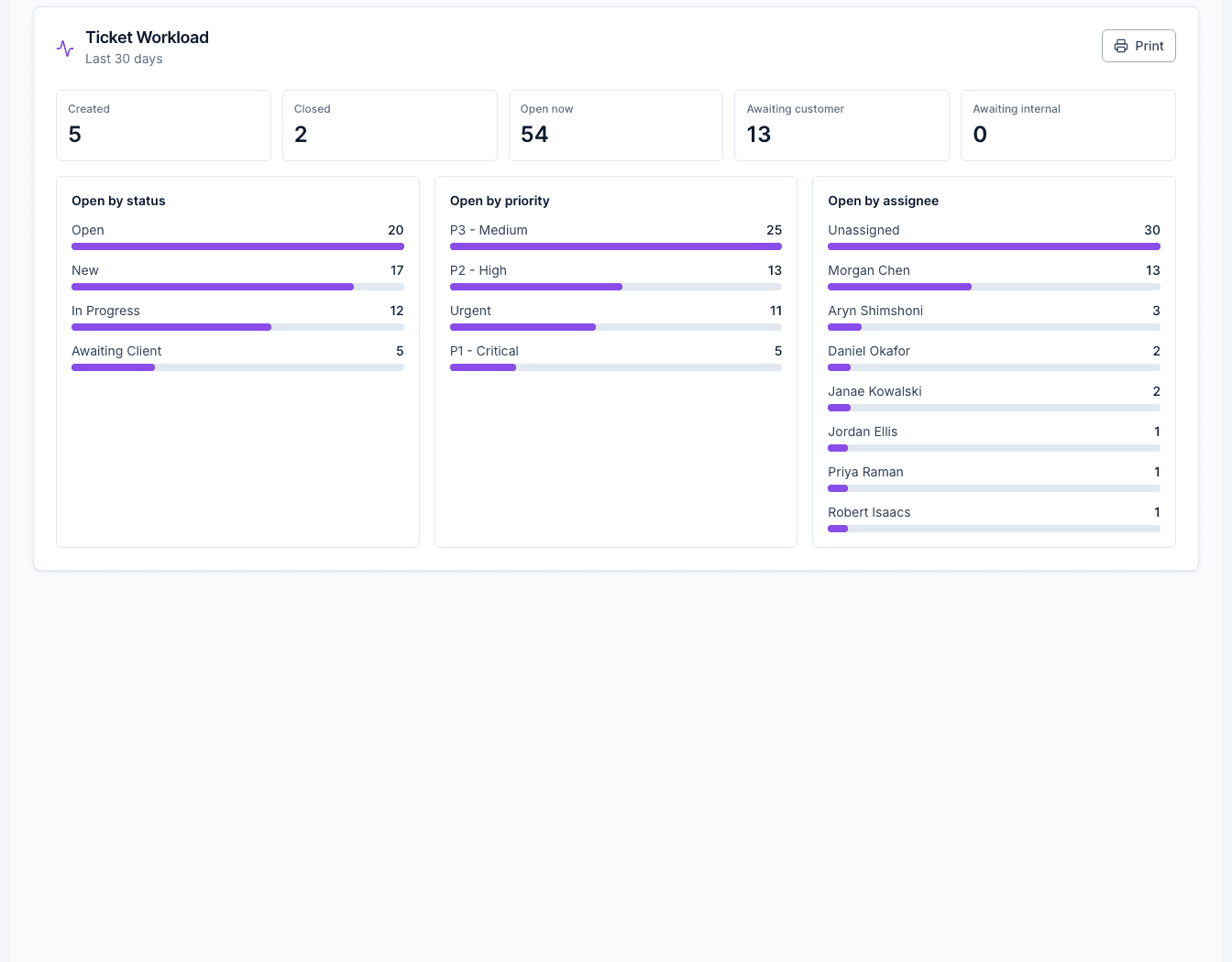Click the Daniel Okafor progress bar
The height and width of the screenshot is (962, 1232).
click(x=994, y=367)
